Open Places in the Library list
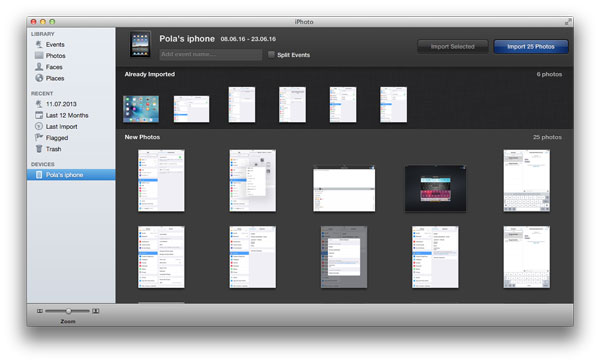 [x=55, y=78]
